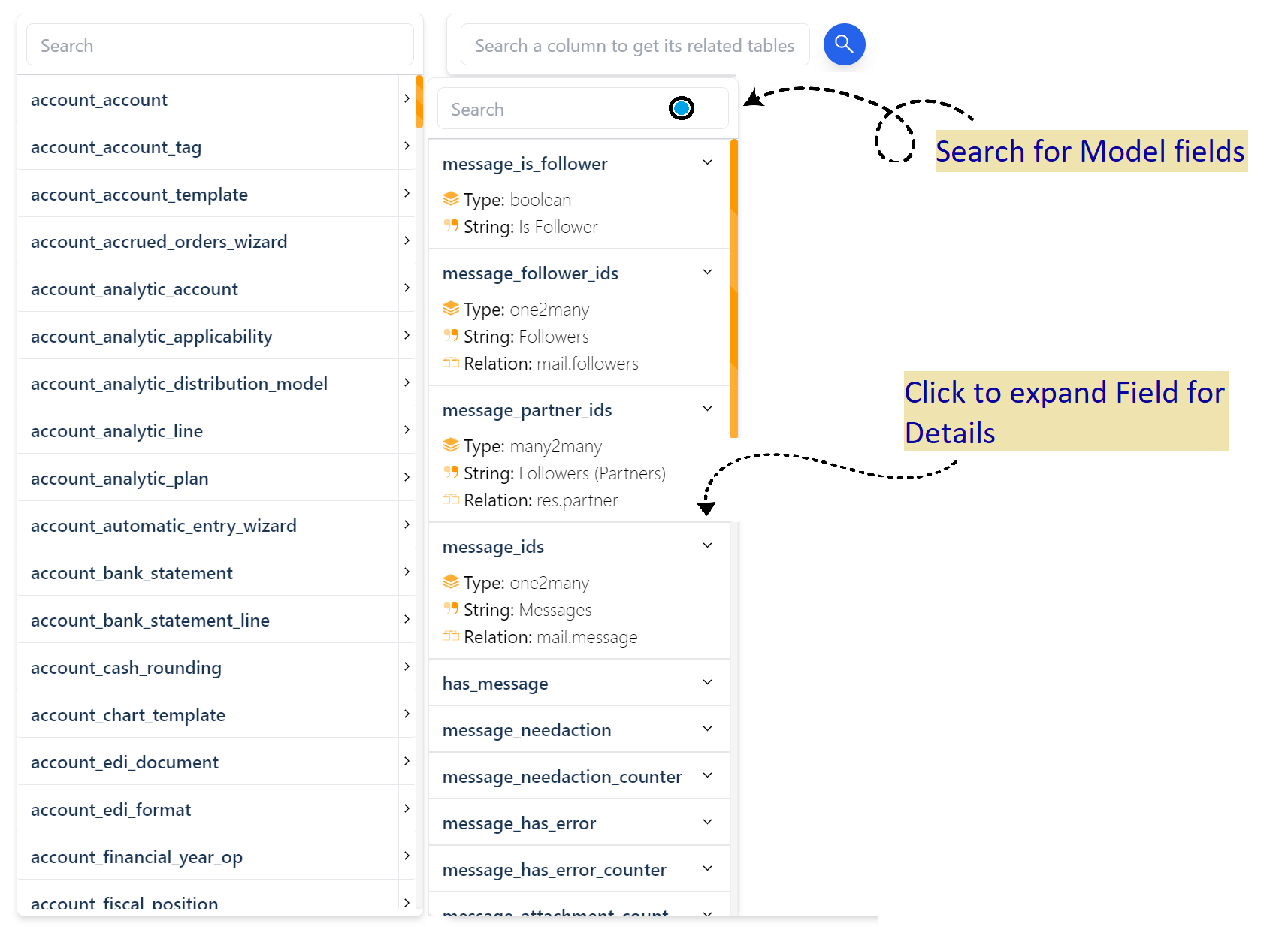
Task: Click the orange scrollbar of the table list
Action: pyautogui.click(x=419, y=101)
